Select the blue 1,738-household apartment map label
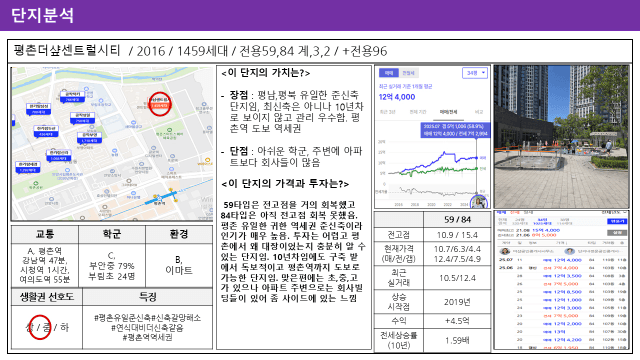 coord(89,137)
